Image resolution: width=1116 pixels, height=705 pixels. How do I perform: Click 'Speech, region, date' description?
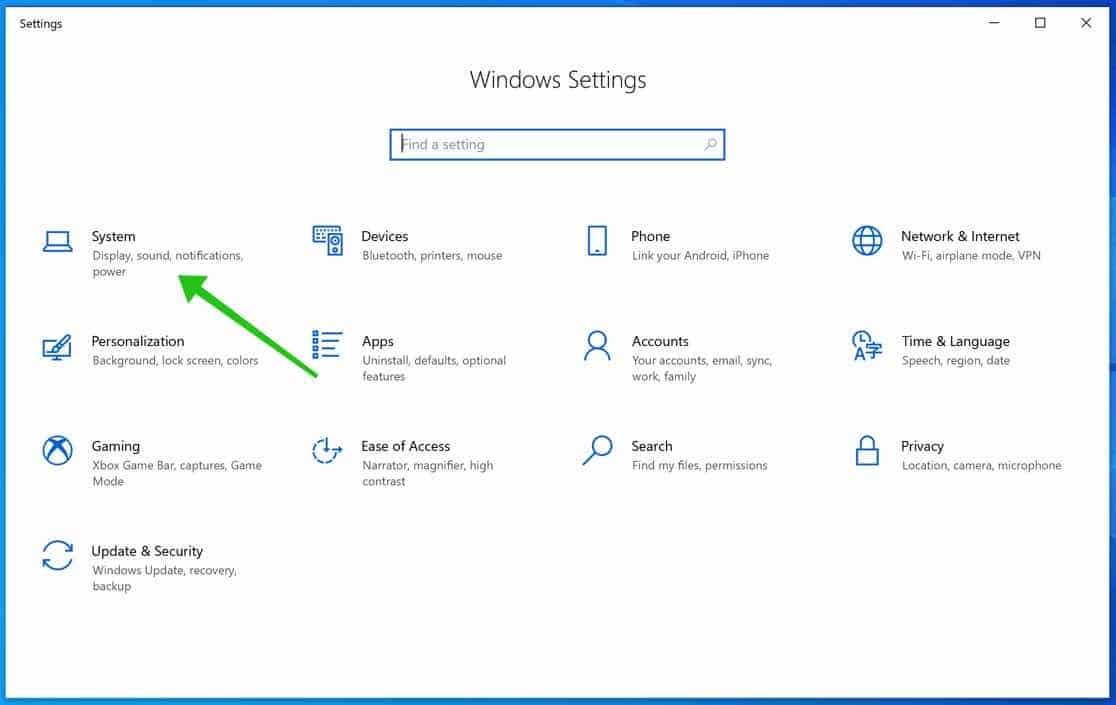[956, 361]
